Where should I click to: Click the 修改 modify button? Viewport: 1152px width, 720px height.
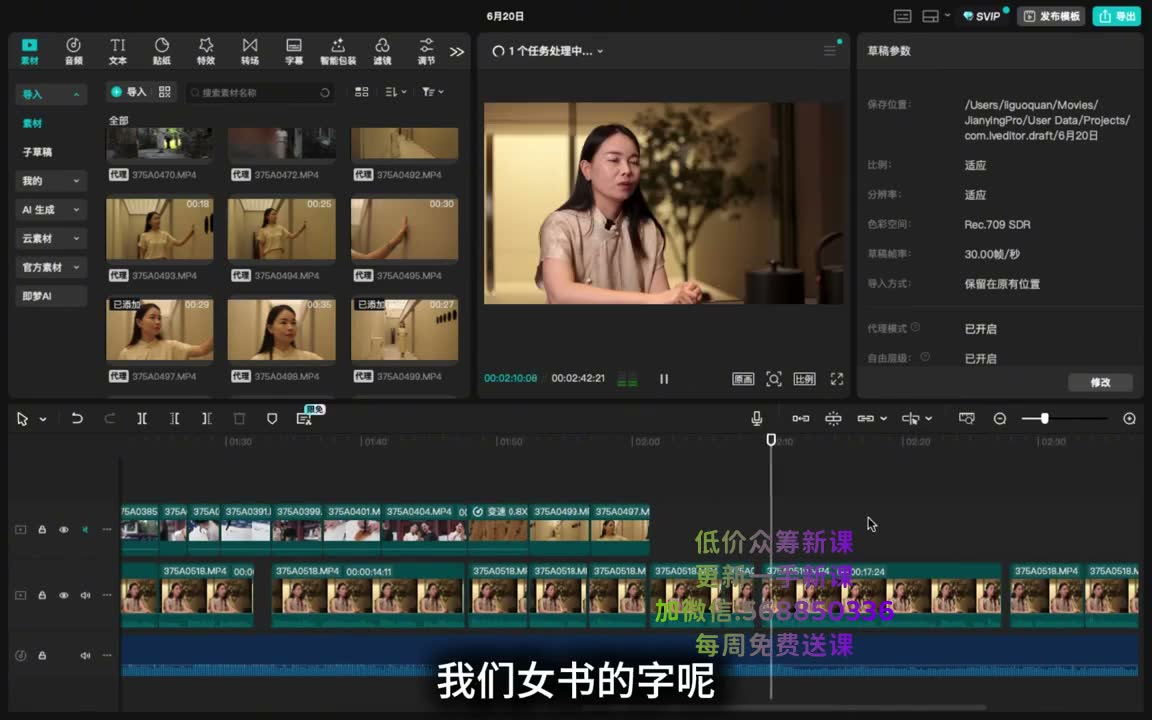click(1100, 382)
